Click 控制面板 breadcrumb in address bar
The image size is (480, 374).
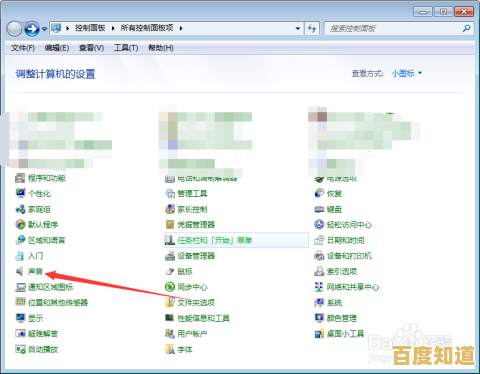[x=90, y=28]
